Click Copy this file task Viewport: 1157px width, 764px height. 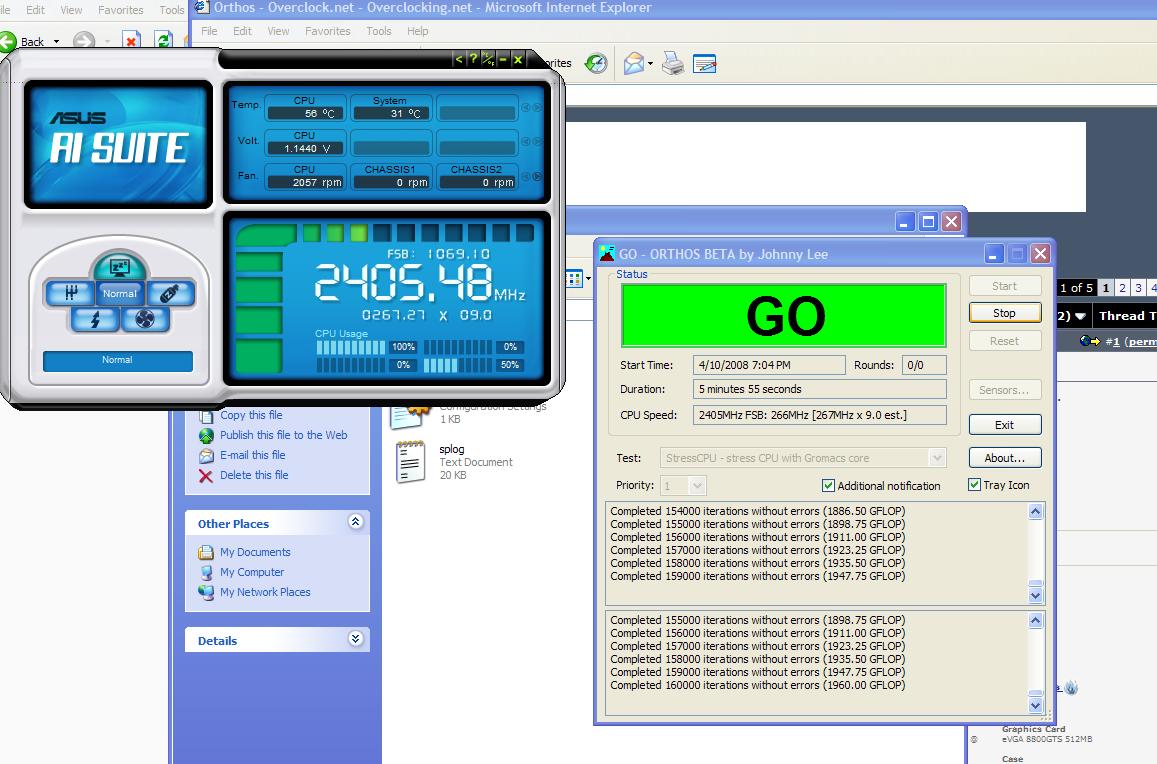coord(251,415)
